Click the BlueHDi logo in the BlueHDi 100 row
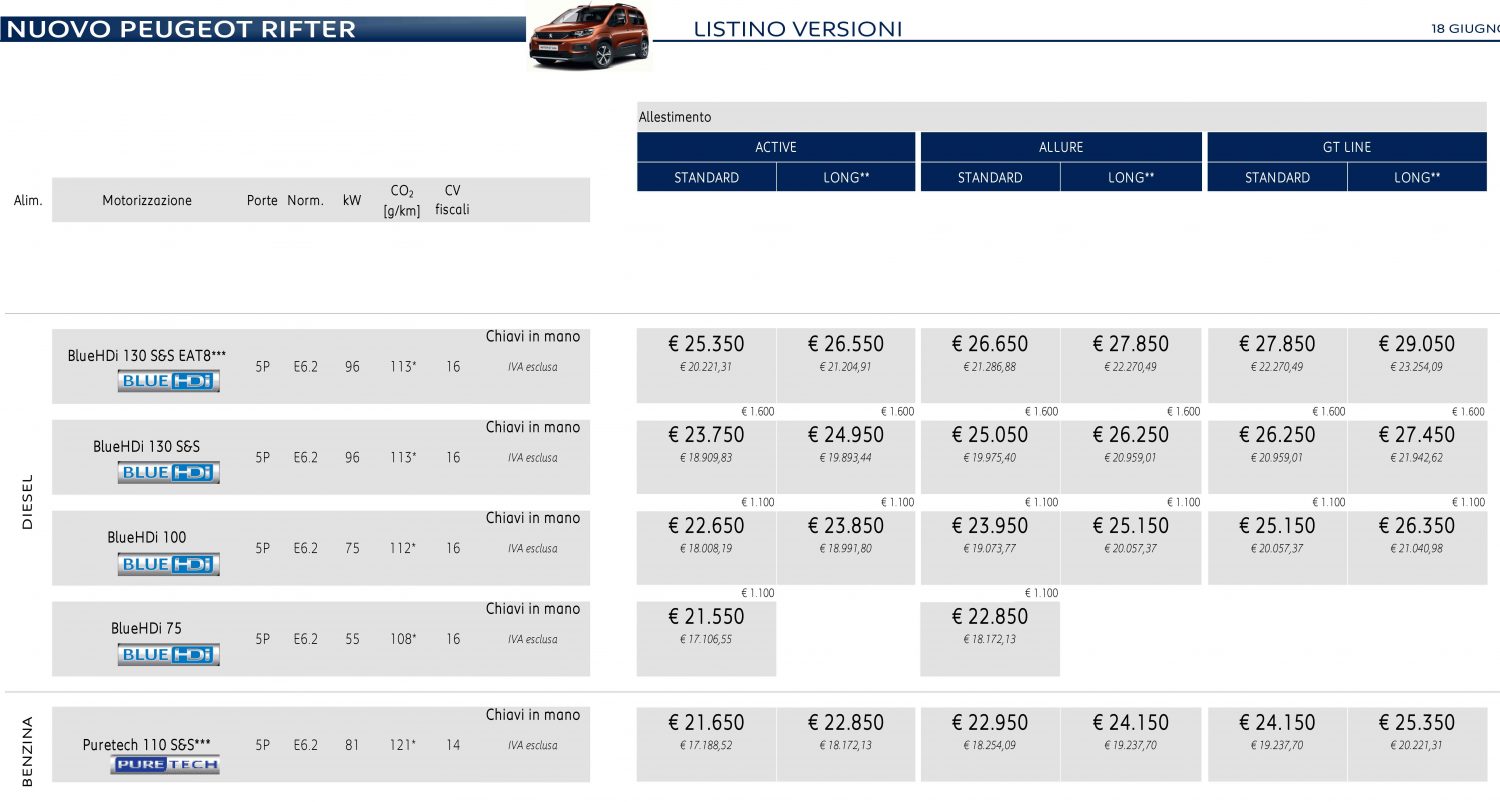The height and width of the screenshot is (802, 1500). tap(168, 564)
